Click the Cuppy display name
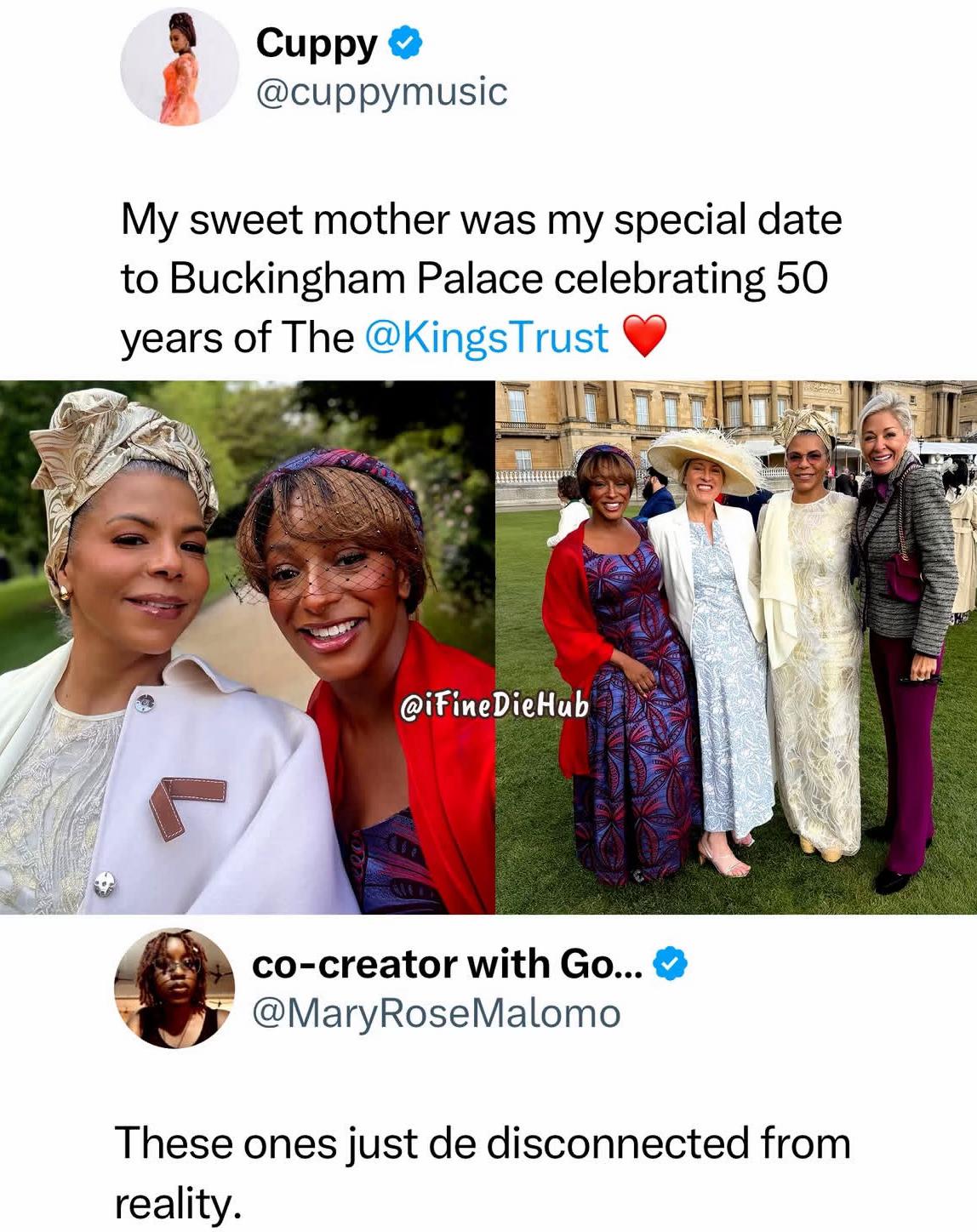Viewport: 977px width, 1232px height. pos(317,43)
